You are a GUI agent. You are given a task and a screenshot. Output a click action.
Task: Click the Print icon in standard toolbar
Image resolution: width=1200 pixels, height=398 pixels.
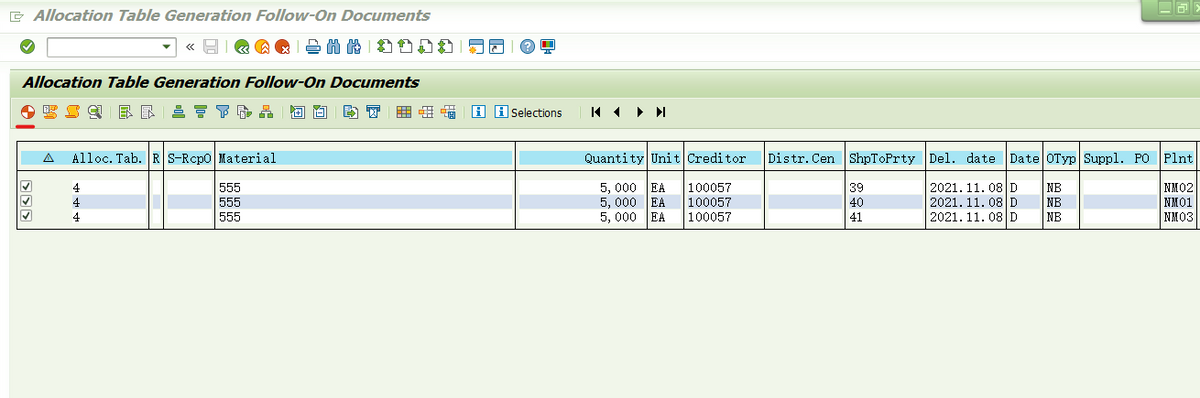(313, 47)
